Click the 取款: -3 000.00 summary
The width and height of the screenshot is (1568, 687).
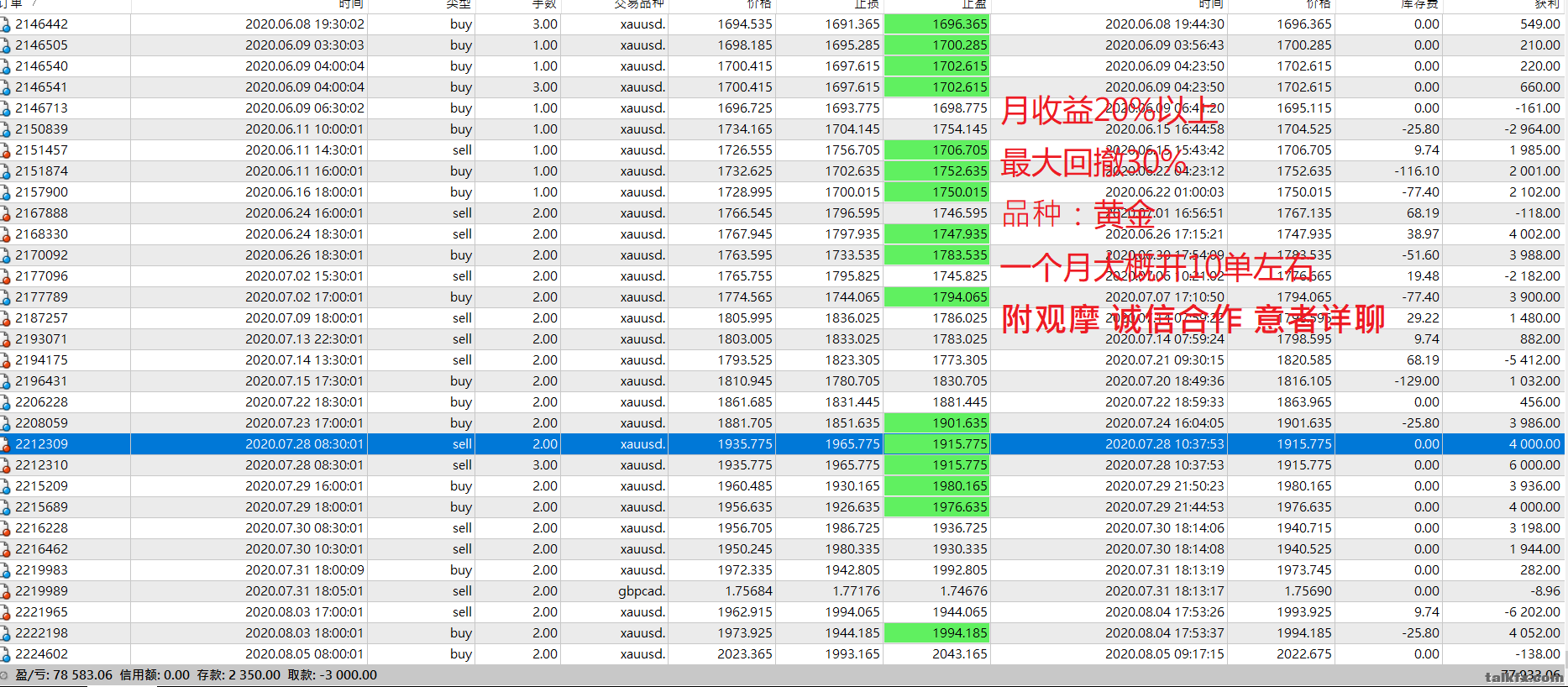click(333, 675)
